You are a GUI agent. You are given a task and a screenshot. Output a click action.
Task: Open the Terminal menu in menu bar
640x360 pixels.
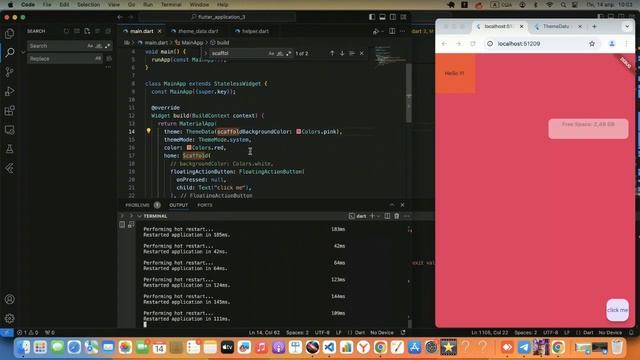[x=171, y=5]
